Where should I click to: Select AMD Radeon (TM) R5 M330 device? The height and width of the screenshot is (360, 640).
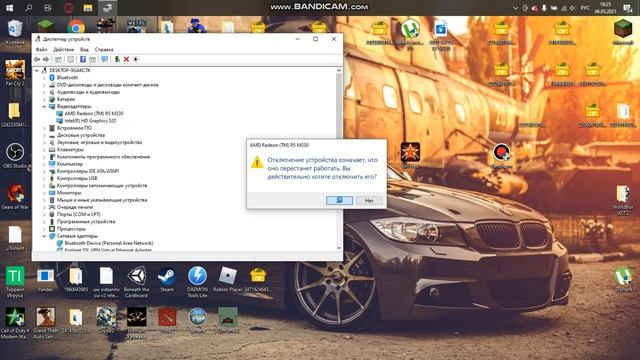click(93, 113)
